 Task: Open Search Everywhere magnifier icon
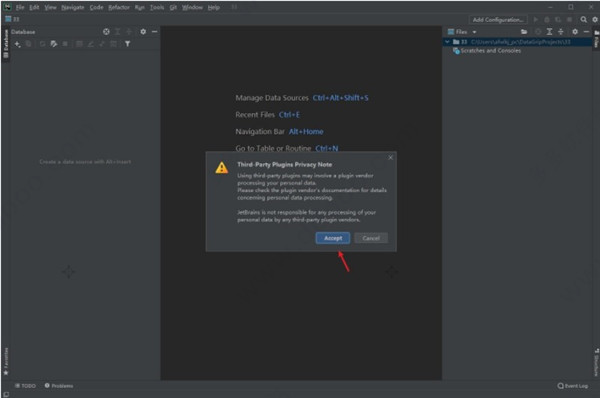tap(583, 20)
